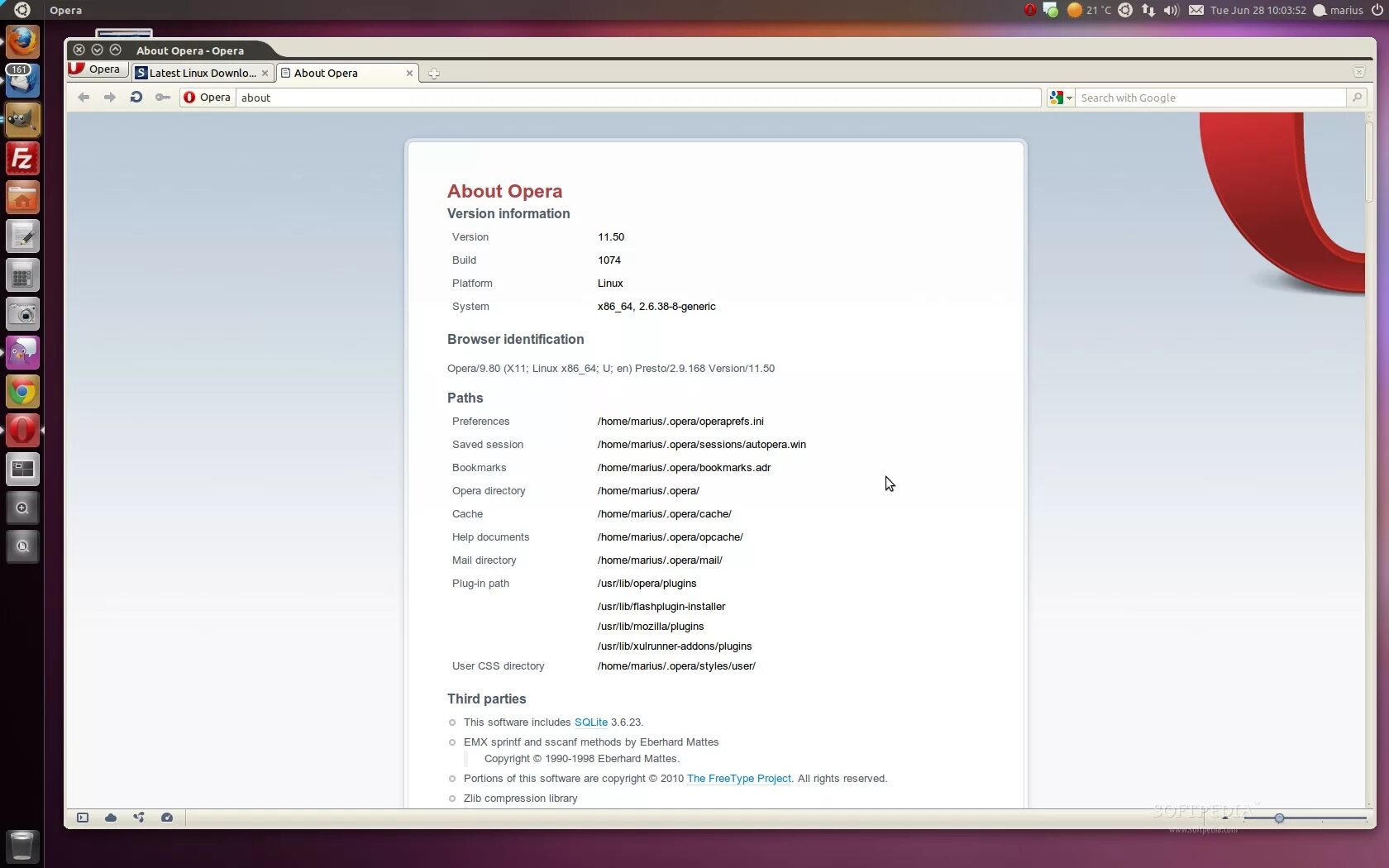This screenshot has height=868, width=1389.
Task: Focus the address field showing about
Action: tap(638, 98)
